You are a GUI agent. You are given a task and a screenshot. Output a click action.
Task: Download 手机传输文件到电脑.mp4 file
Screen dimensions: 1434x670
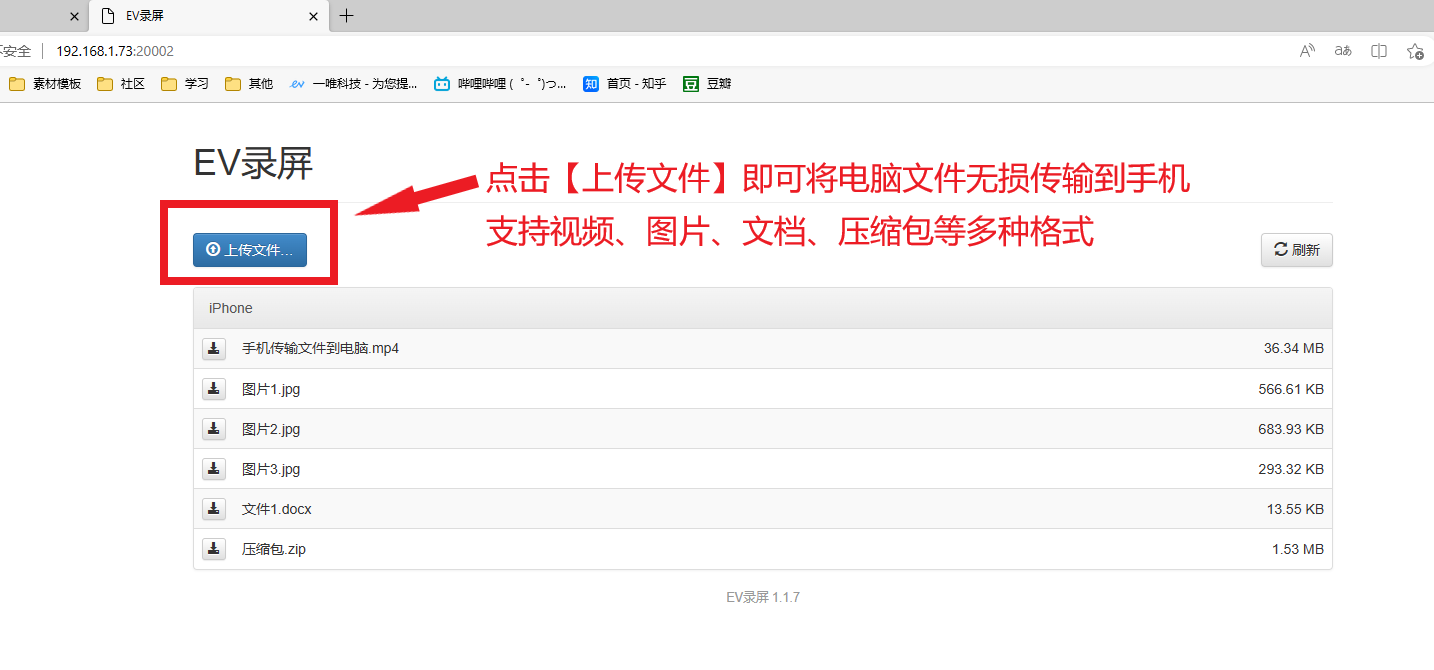pos(213,348)
